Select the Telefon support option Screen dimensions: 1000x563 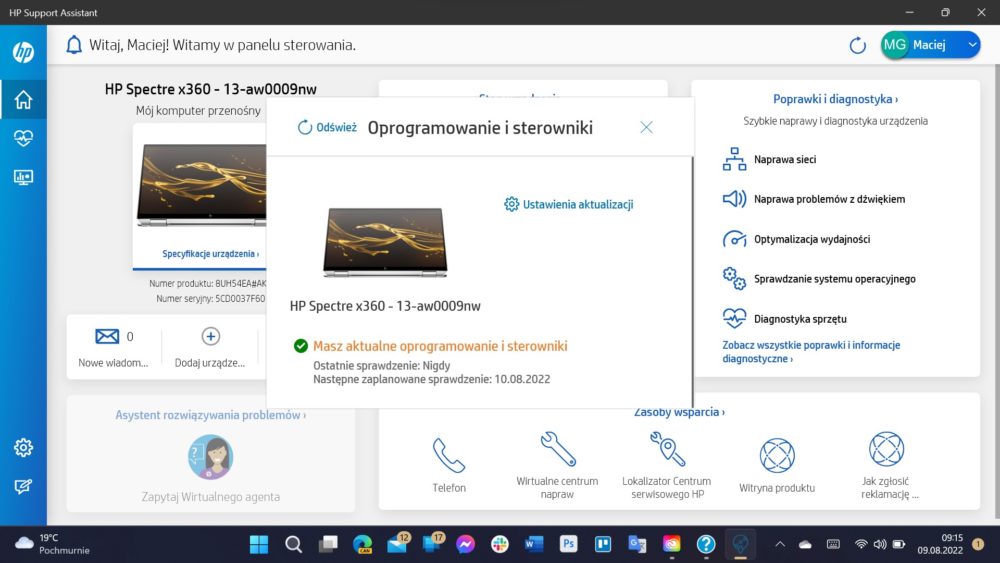coord(449,465)
